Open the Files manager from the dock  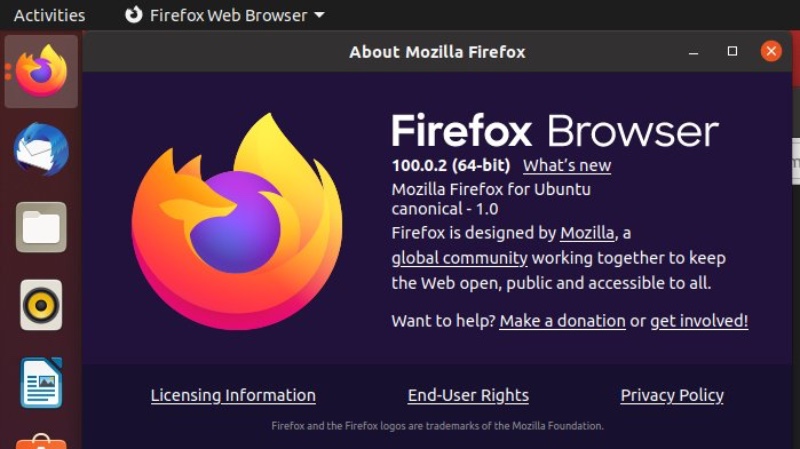[x=41, y=227]
